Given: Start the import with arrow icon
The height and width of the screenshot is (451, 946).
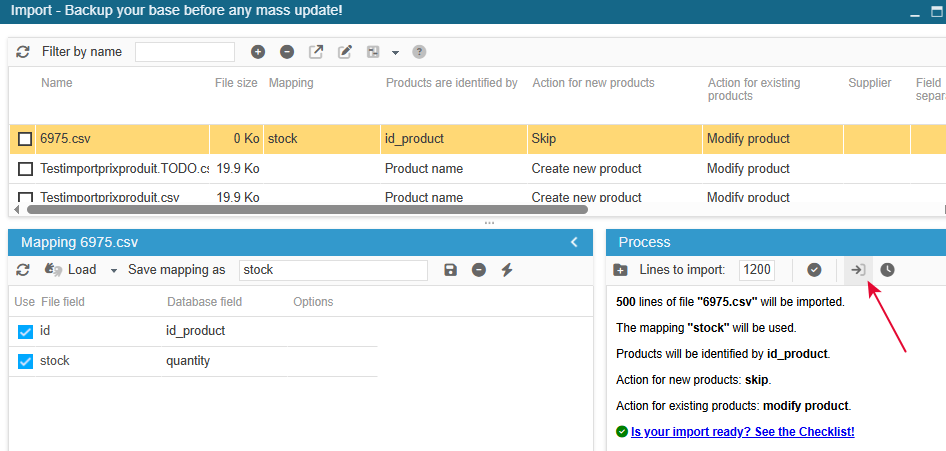Looking at the screenshot, I should (859, 270).
